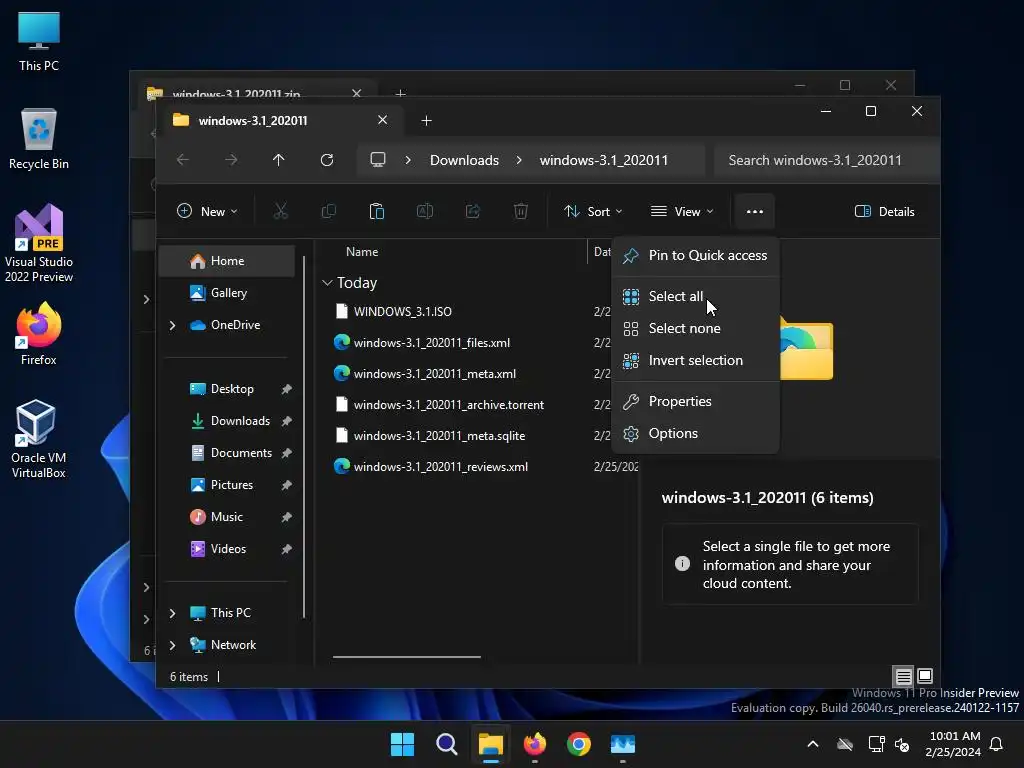
Task: Collapse the Today group
Action: point(327,283)
